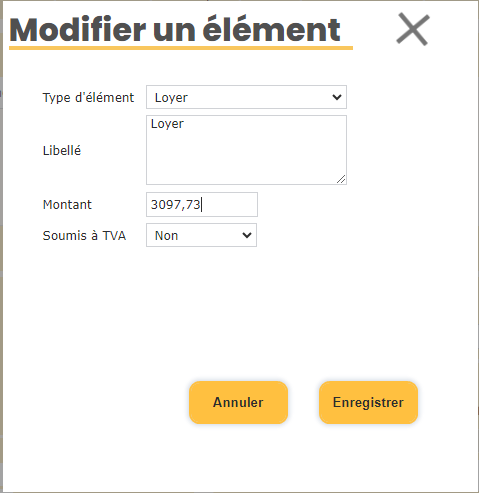The width and height of the screenshot is (479, 493).
Task: Select the Non value in TVA selector
Action: [x=166, y=236]
